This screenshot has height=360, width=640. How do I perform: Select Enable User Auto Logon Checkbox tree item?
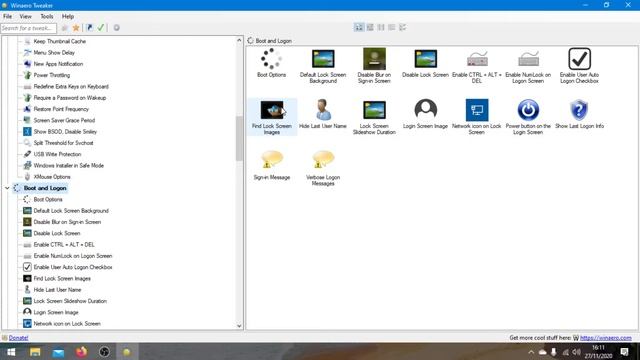click(x=73, y=267)
